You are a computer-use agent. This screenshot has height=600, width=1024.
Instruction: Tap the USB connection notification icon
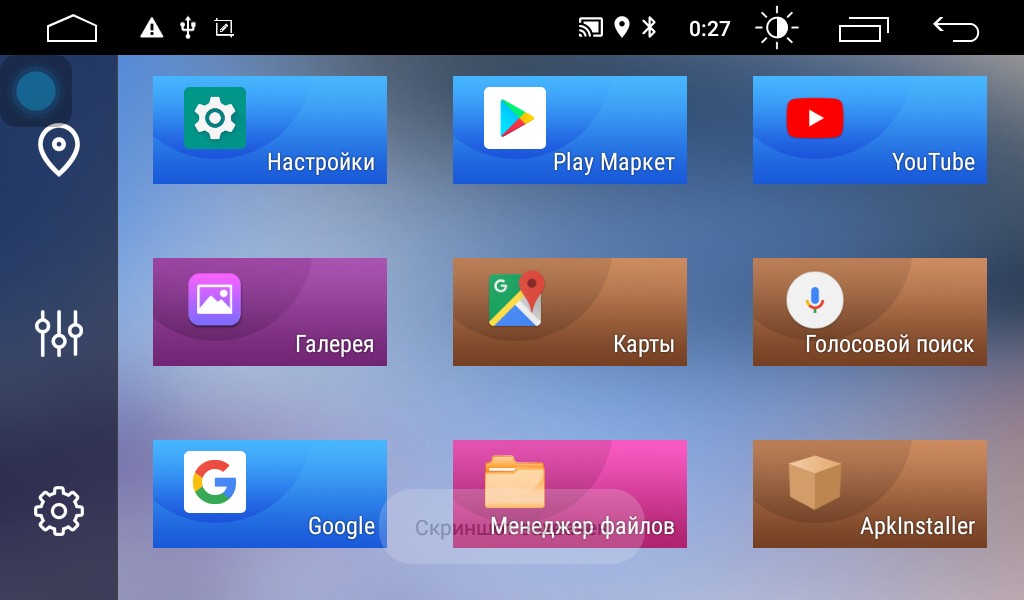click(x=187, y=28)
